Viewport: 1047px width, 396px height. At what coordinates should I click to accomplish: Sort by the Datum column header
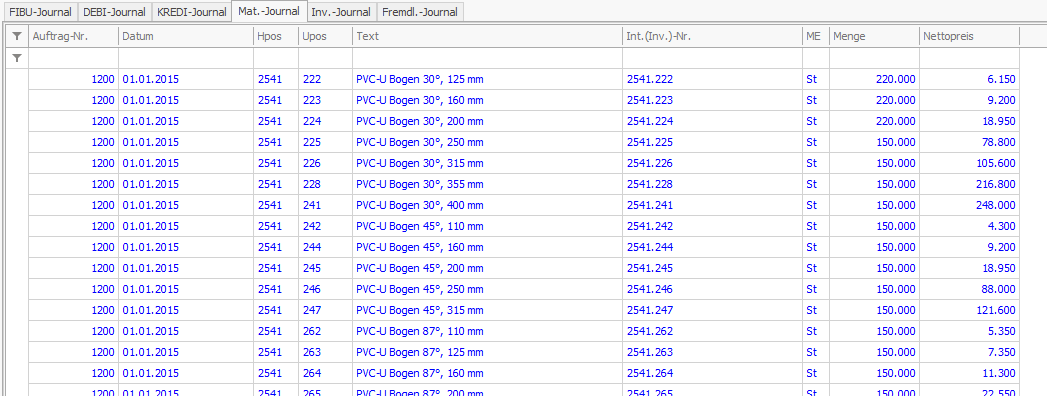tap(186, 37)
